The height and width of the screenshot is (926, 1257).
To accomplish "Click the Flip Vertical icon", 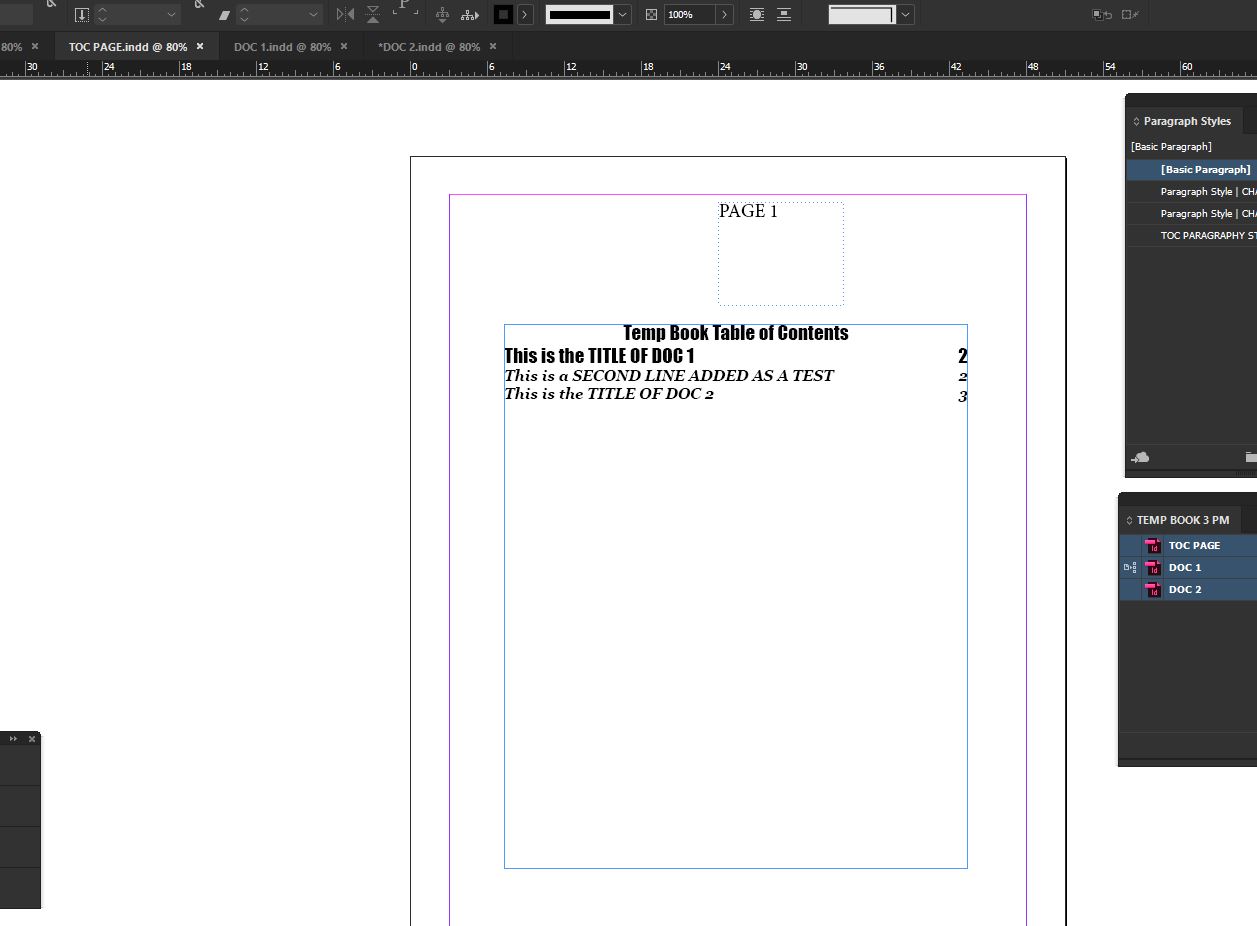I will (x=373, y=15).
